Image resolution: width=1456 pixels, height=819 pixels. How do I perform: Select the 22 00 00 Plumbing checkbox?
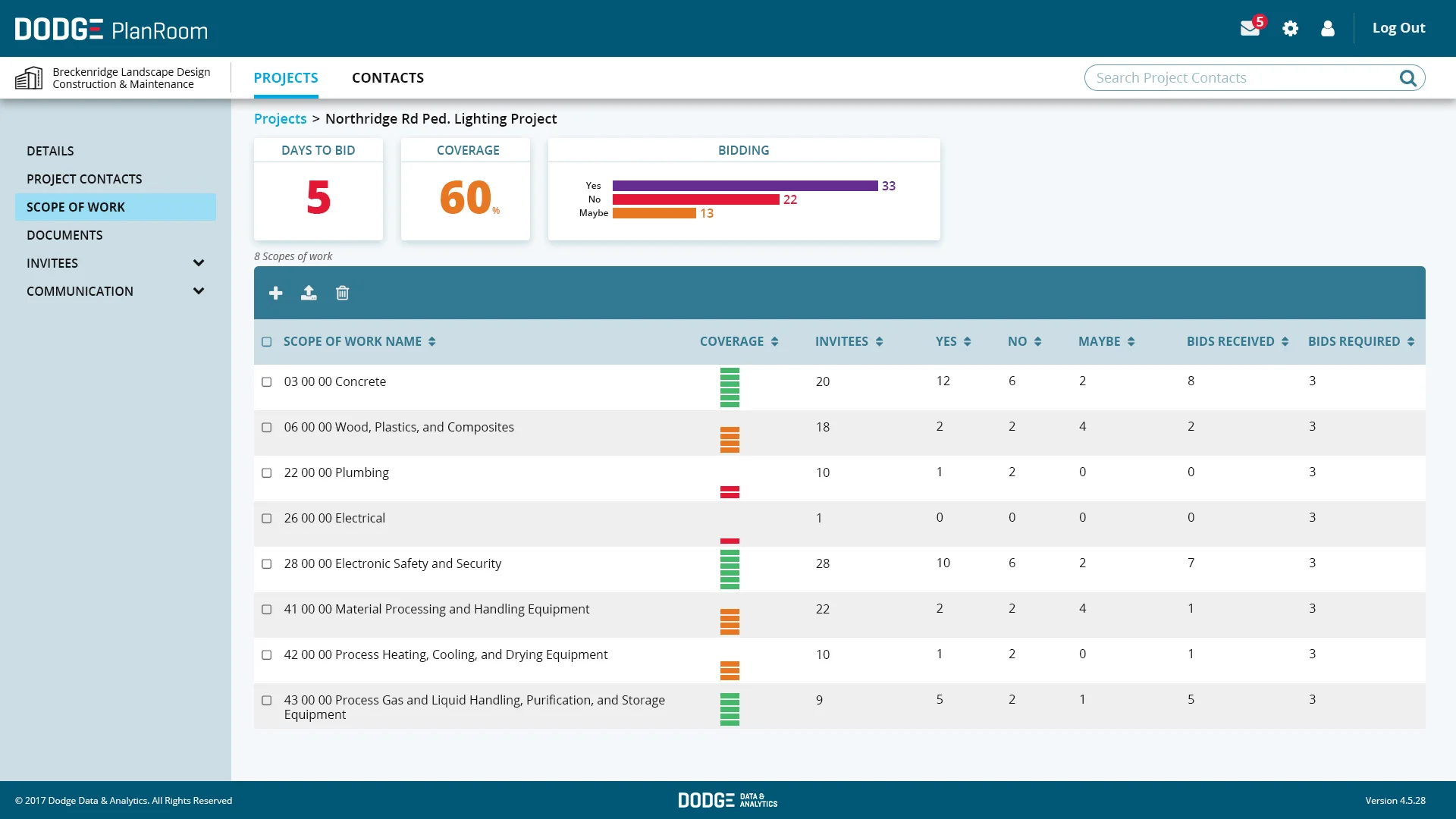[x=266, y=472]
